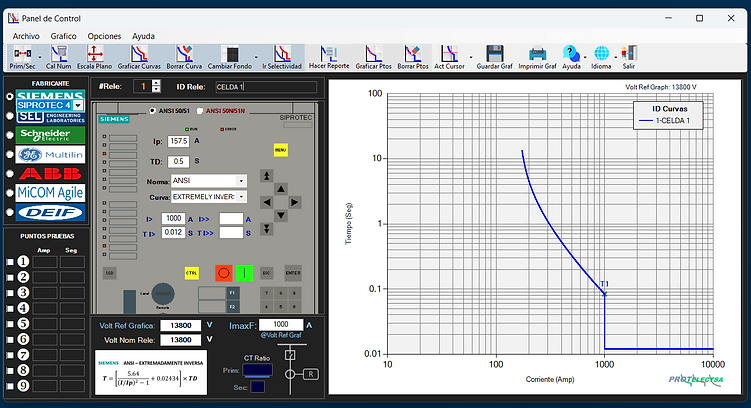Screen dimensions: 751x408
Task: Click the ID Rele text field
Action: click(266, 87)
